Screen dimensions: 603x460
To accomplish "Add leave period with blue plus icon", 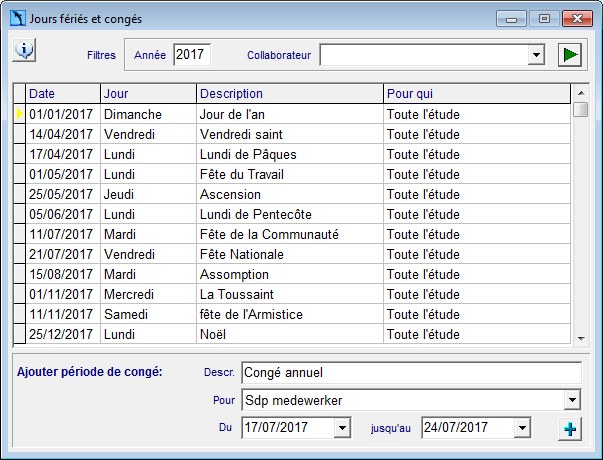I will [570, 429].
